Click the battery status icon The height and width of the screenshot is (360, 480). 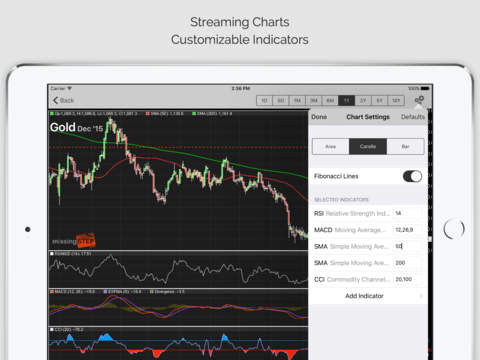[x=425, y=88]
